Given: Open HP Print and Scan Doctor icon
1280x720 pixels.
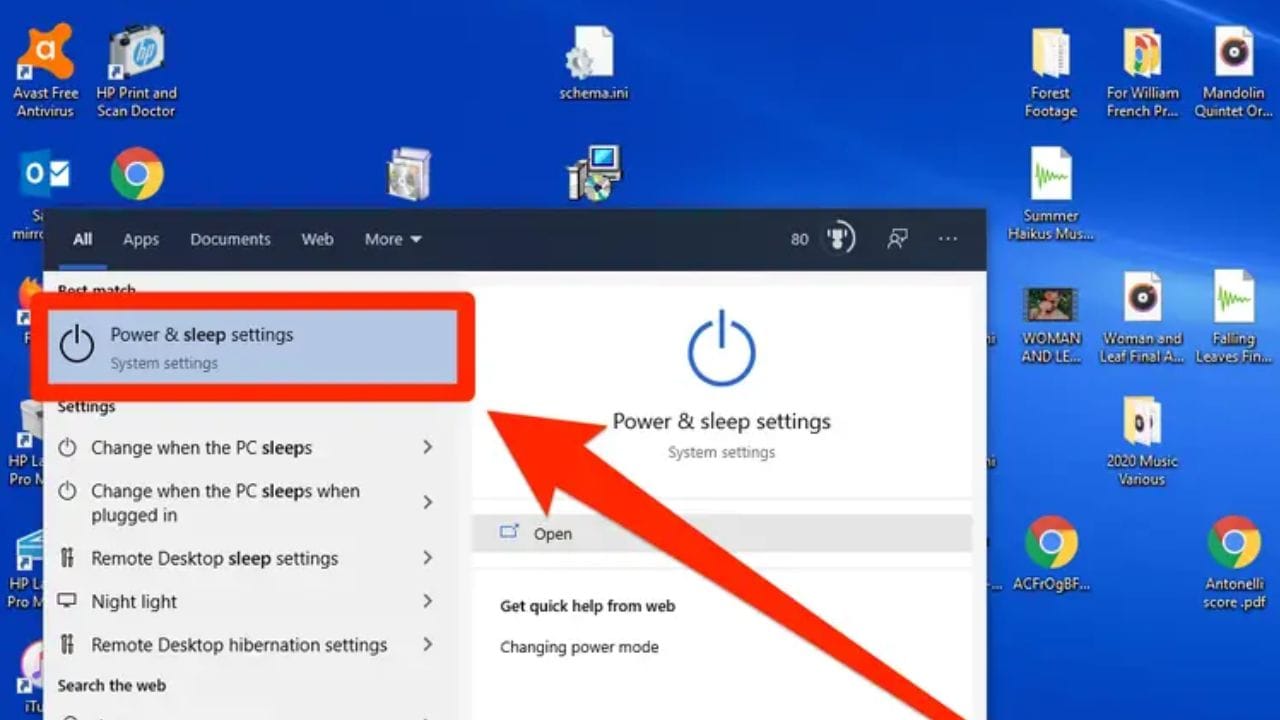Looking at the screenshot, I should point(136,55).
